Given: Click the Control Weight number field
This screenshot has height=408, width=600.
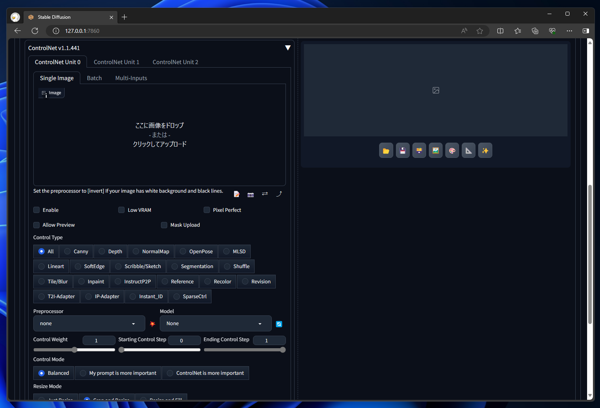Looking at the screenshot, I should (99, 340).
